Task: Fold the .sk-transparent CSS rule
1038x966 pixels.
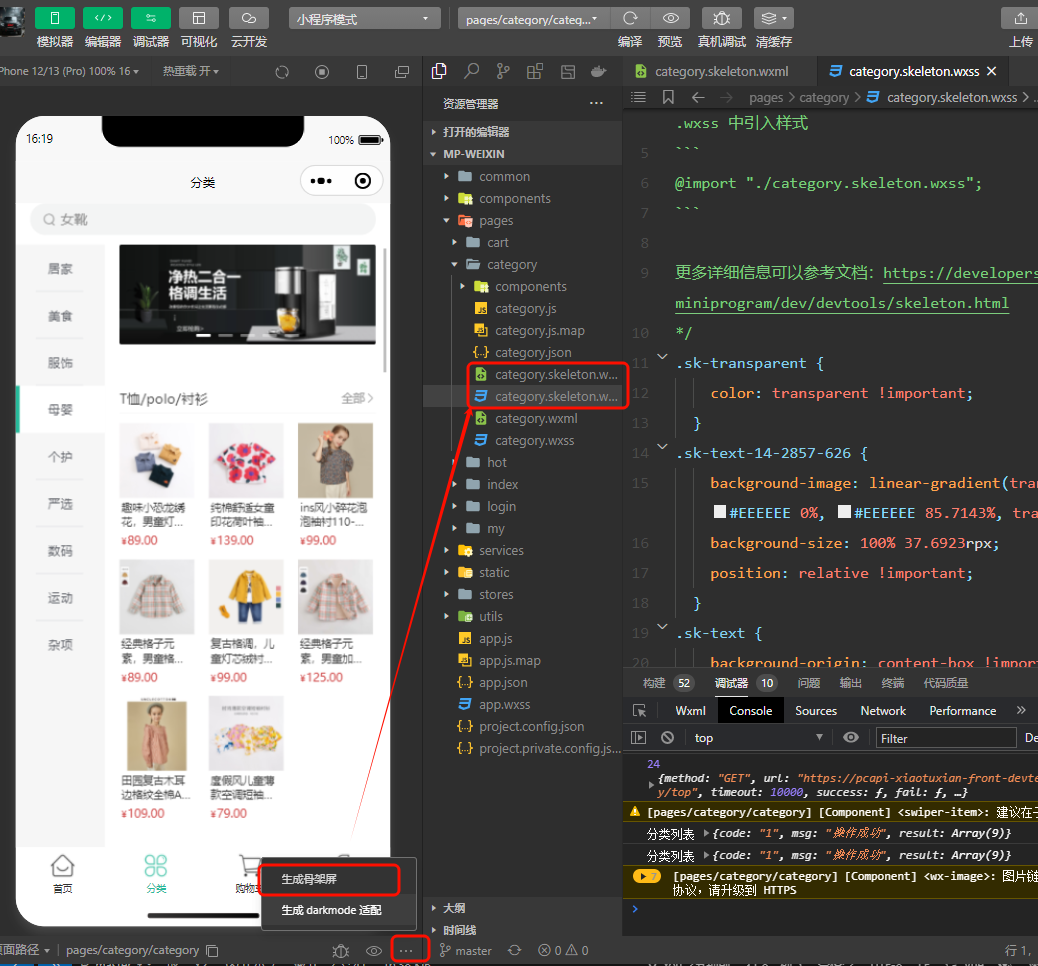Action: [662, 357]
